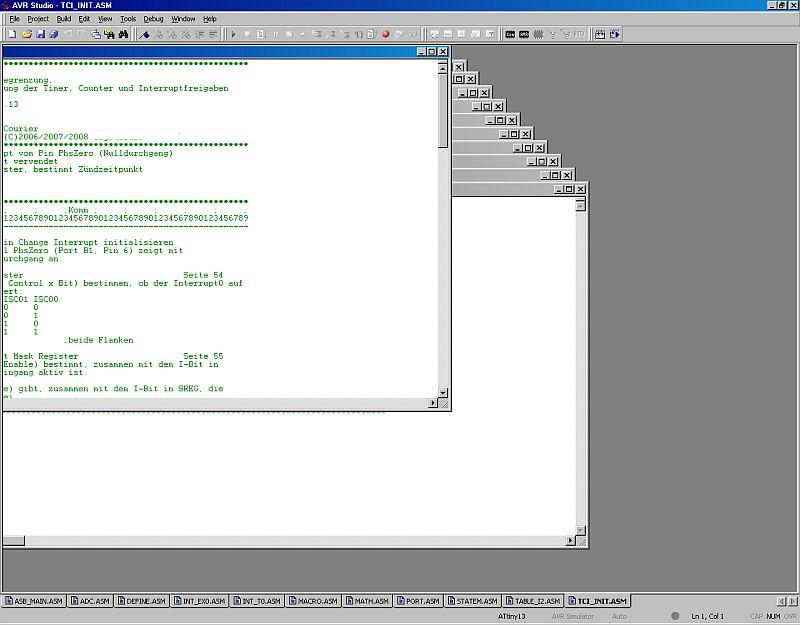The image size is (800, 625).
Task: Click the 'Courier' comment line in editor
Action: pyautogui.click(x=21, y=129)
